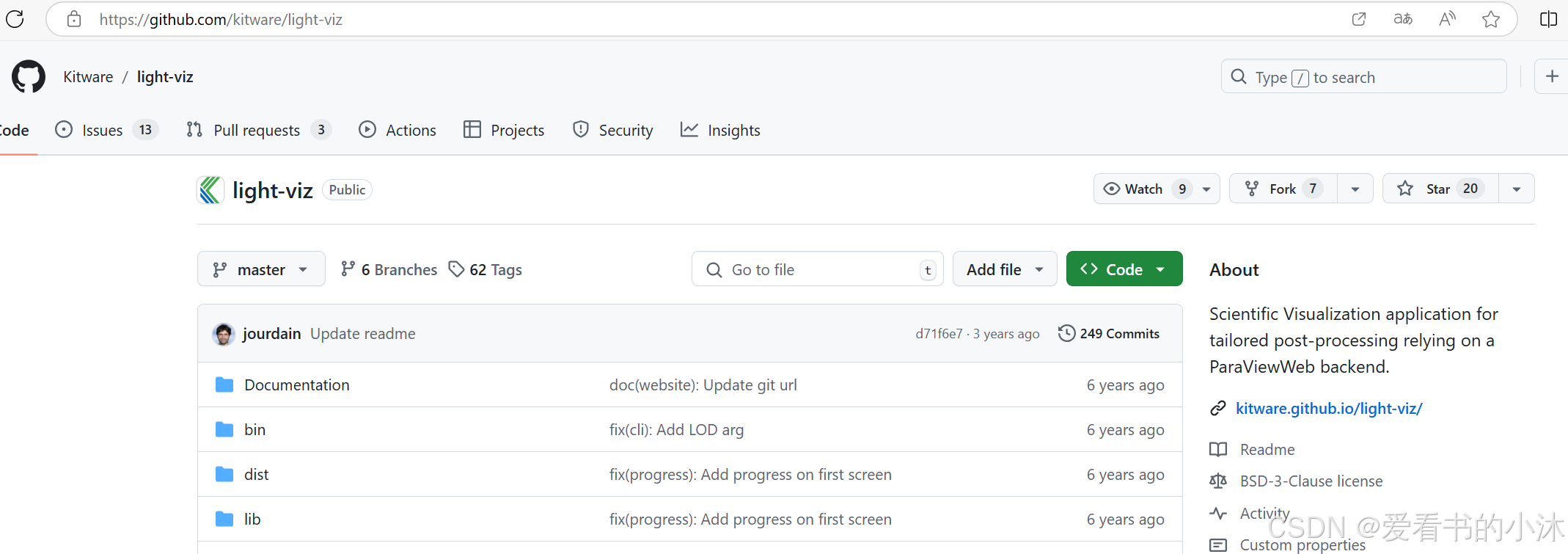Image resolution: width=1568 pixels, height=554 pixels.
Task: View the 62 Tags list
Action: coord(486,269)
